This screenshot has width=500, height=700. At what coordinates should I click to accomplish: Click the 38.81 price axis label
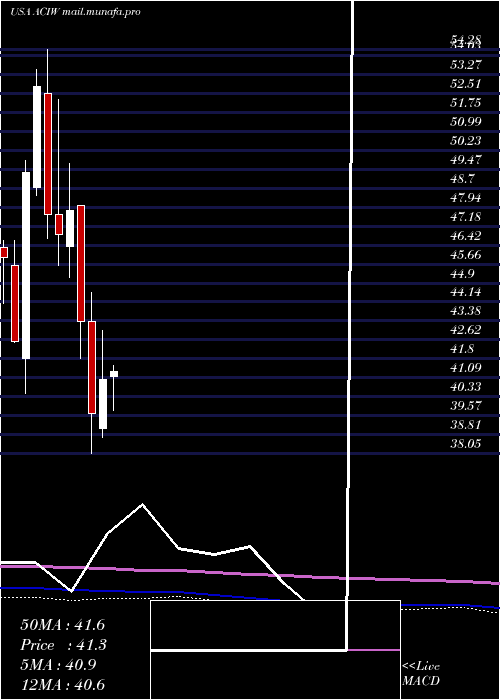[466, 425]
